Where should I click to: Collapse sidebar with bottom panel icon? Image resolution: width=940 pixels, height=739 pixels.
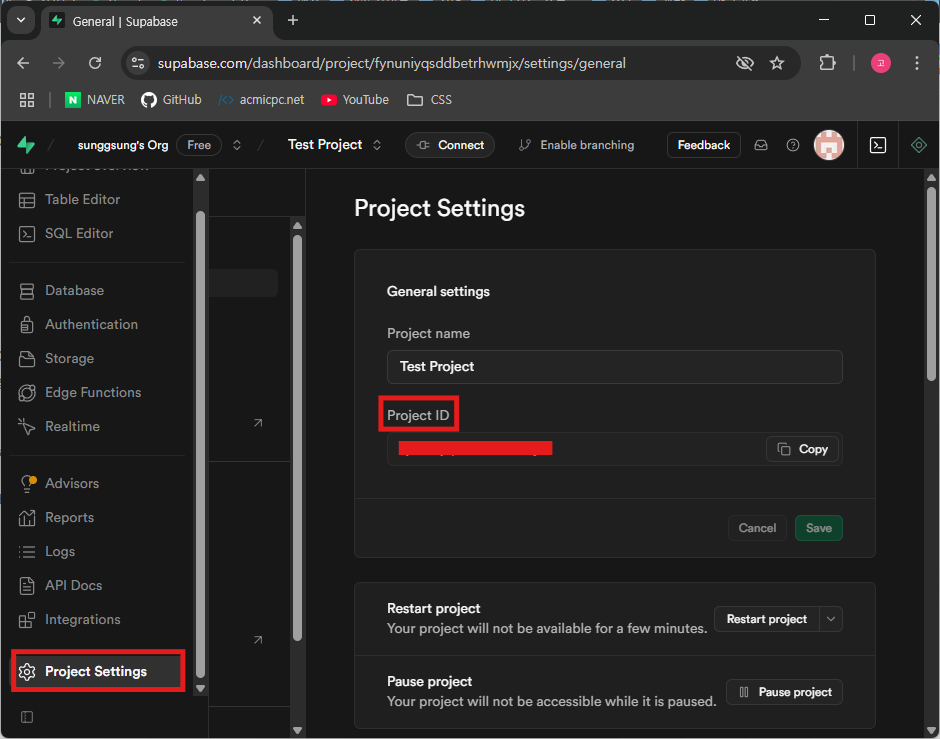(27, 717)
